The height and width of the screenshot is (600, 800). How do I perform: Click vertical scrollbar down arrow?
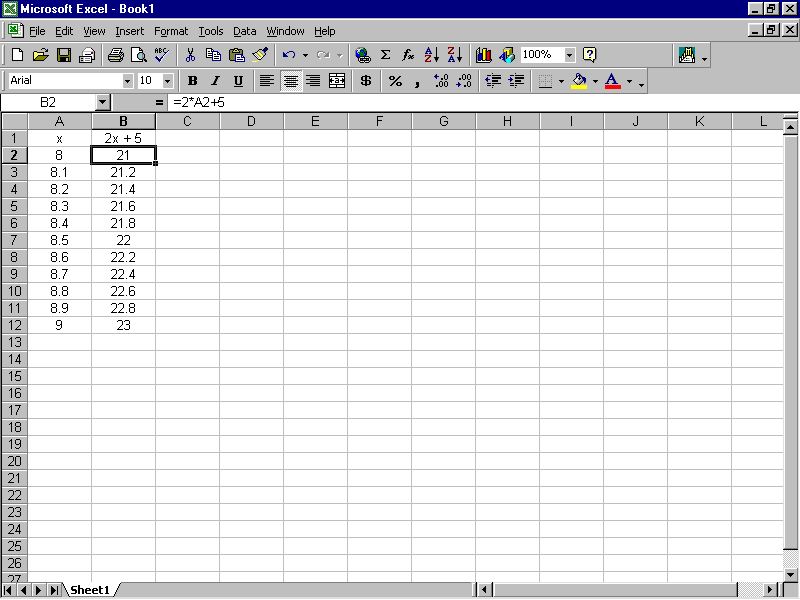[x=790, y=574]
